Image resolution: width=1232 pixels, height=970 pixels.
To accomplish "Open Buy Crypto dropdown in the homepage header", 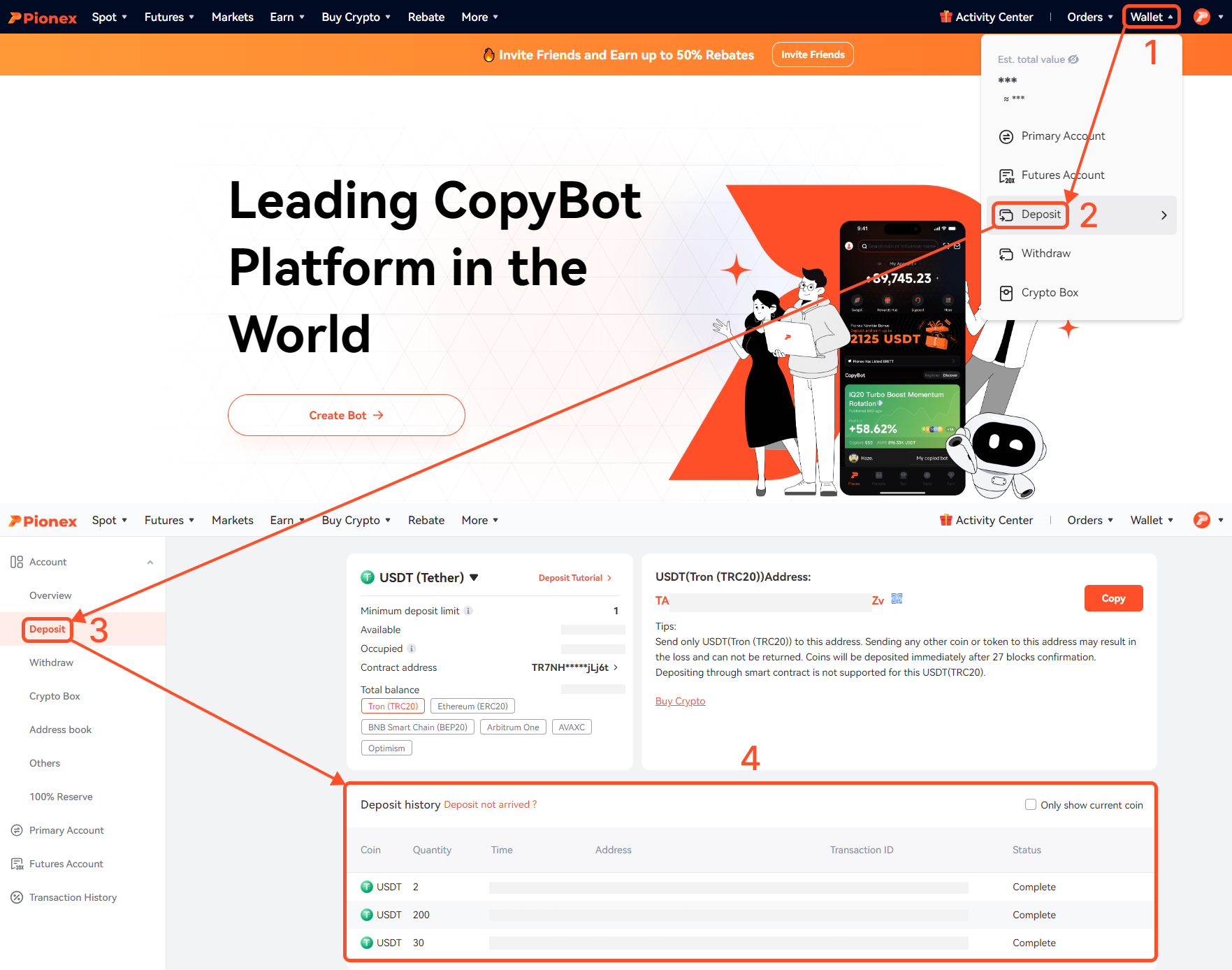I will [x=356, y=17].
